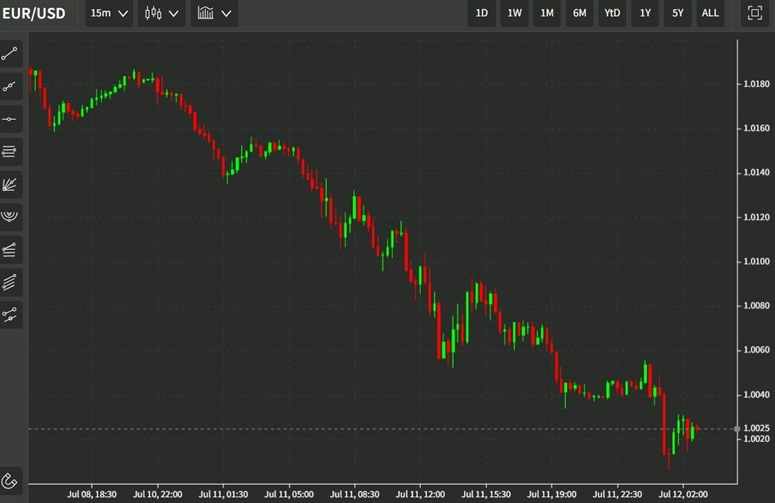Set chart range to 1Y

(645, 13)
